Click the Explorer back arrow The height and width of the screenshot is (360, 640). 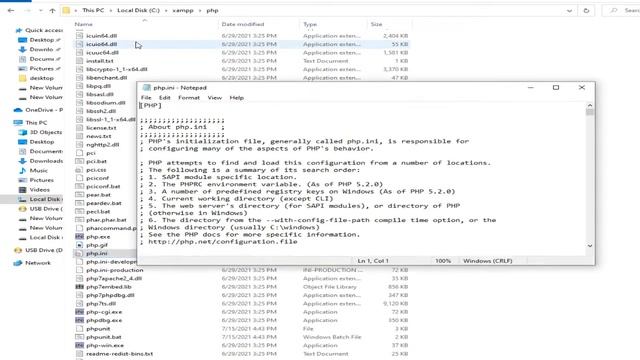click(x=11, y=11)
